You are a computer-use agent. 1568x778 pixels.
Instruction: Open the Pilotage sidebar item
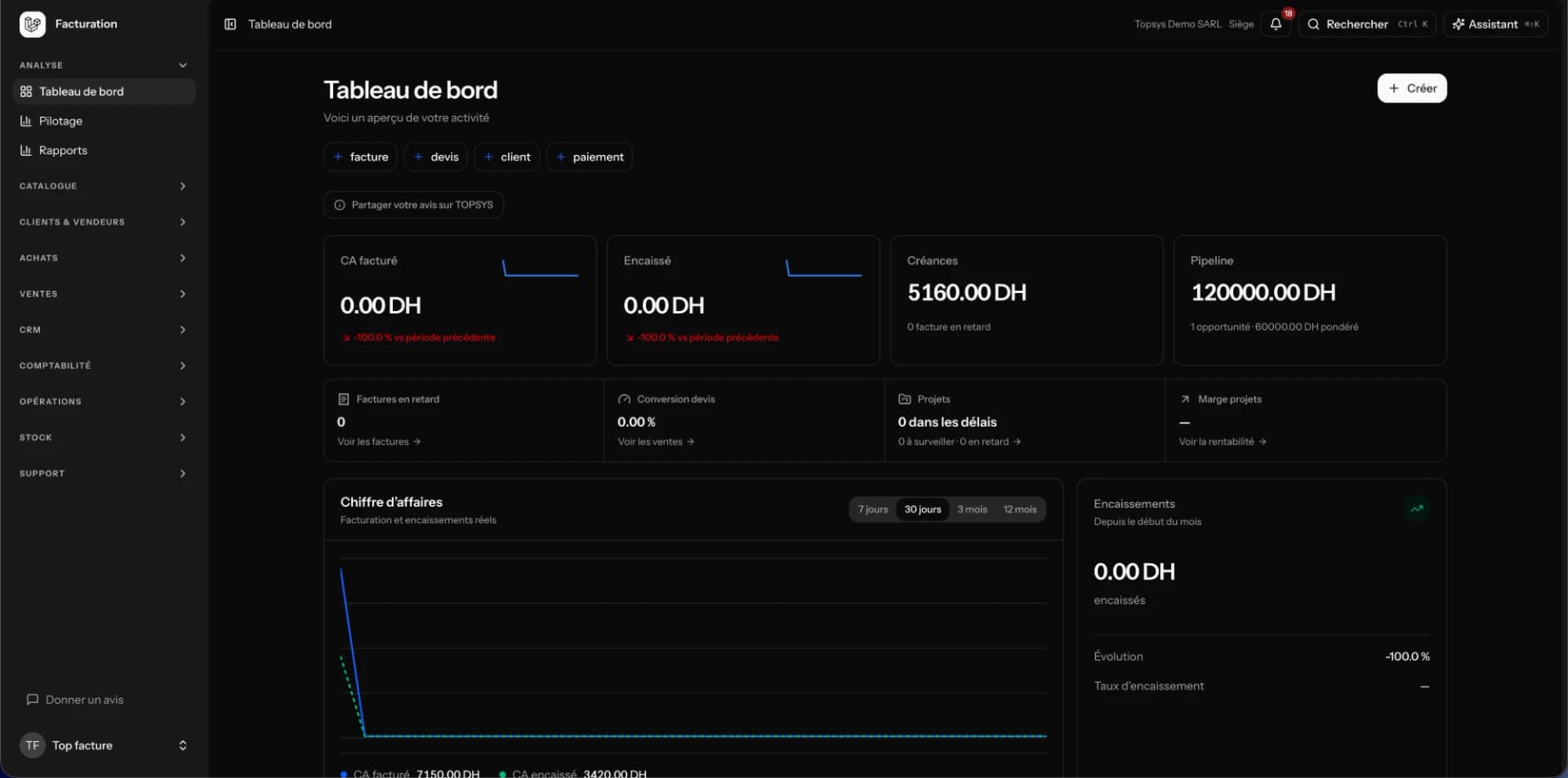click(x=105, y=121)
